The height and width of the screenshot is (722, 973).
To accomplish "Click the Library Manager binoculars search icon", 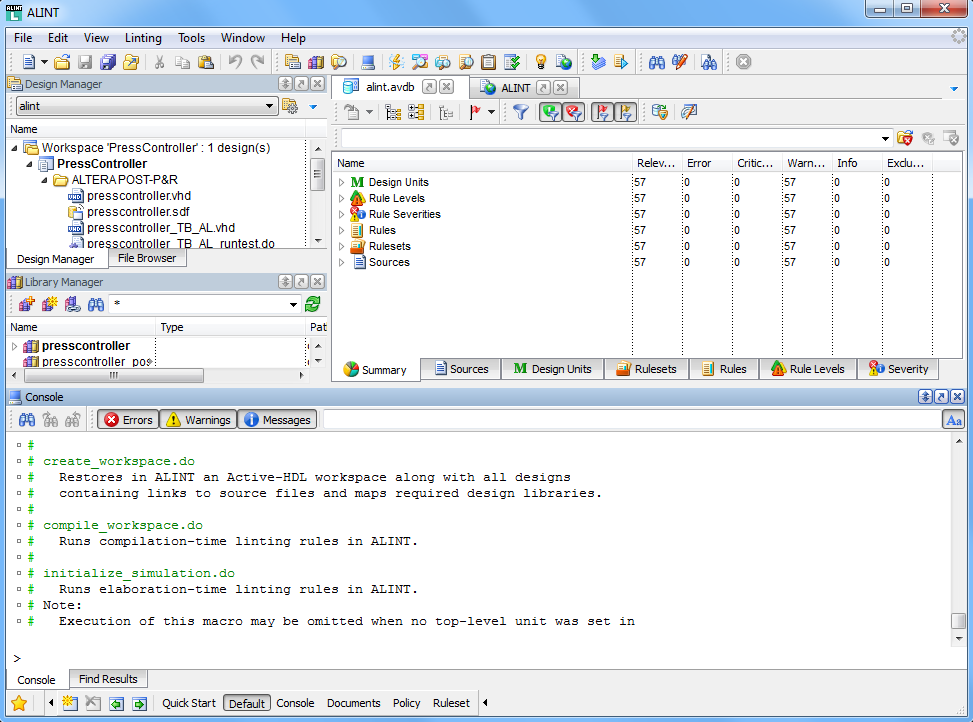I will [x=96, y=304].
